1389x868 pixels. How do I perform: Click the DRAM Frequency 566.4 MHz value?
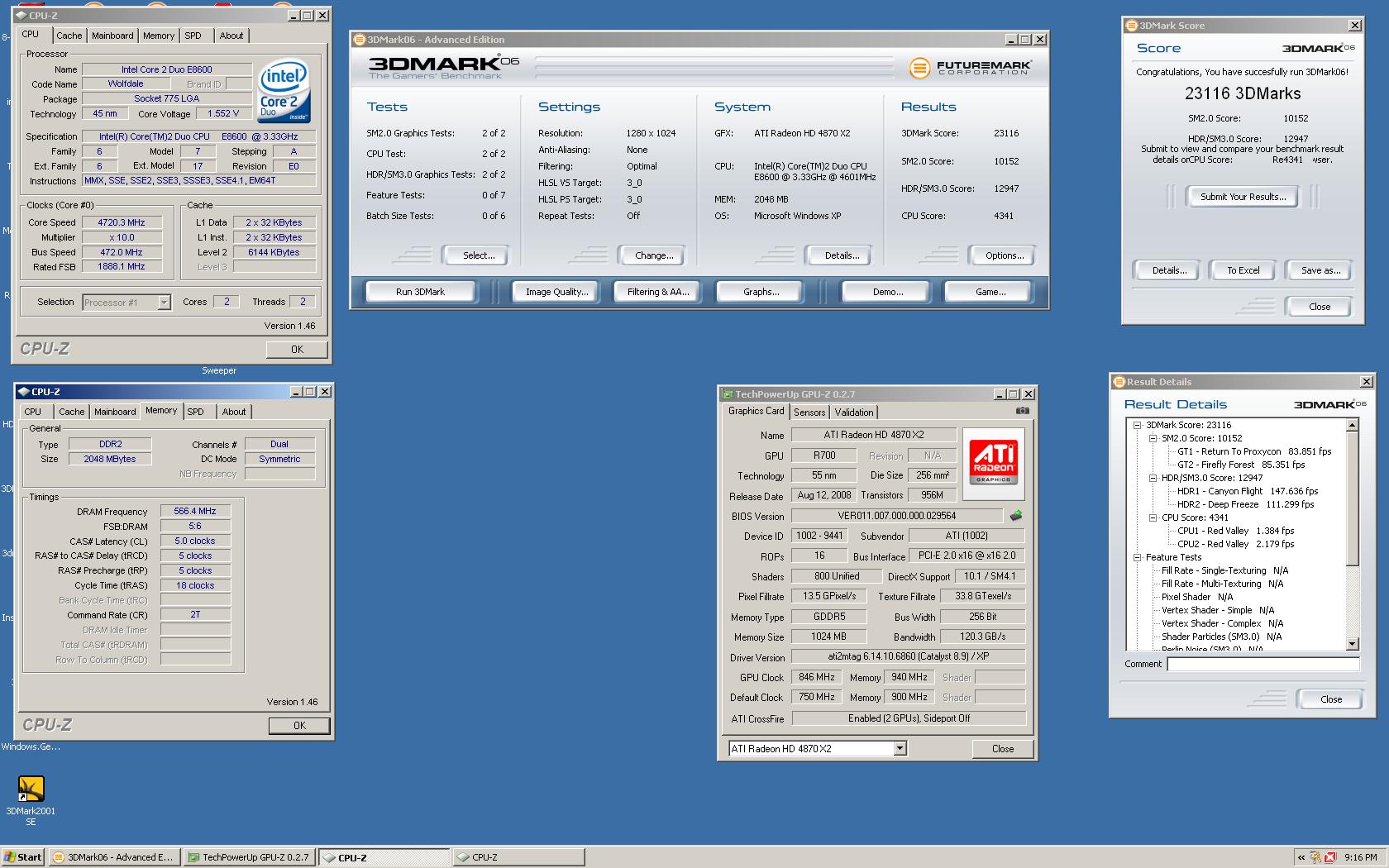coord(195,512)
